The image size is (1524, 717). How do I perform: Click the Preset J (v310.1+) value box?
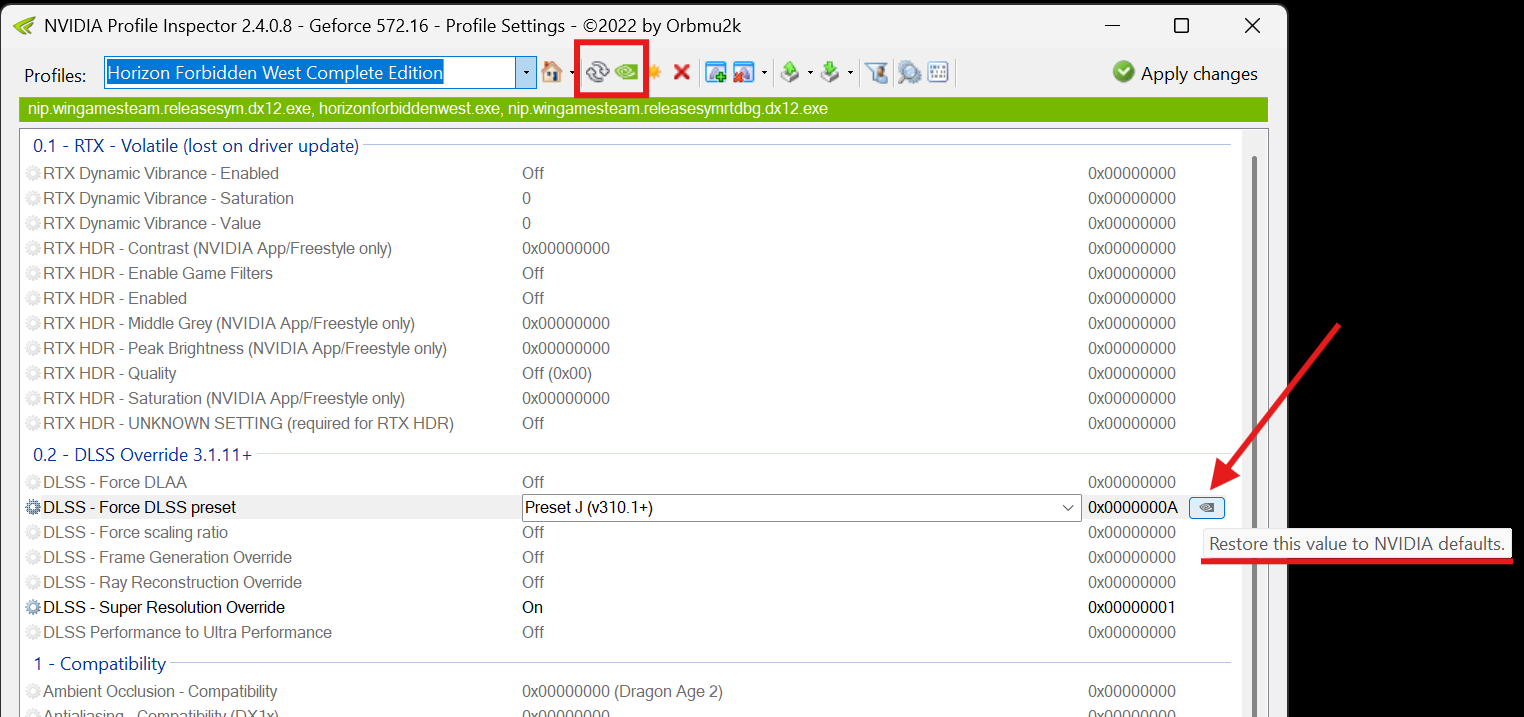click(801, 508)
